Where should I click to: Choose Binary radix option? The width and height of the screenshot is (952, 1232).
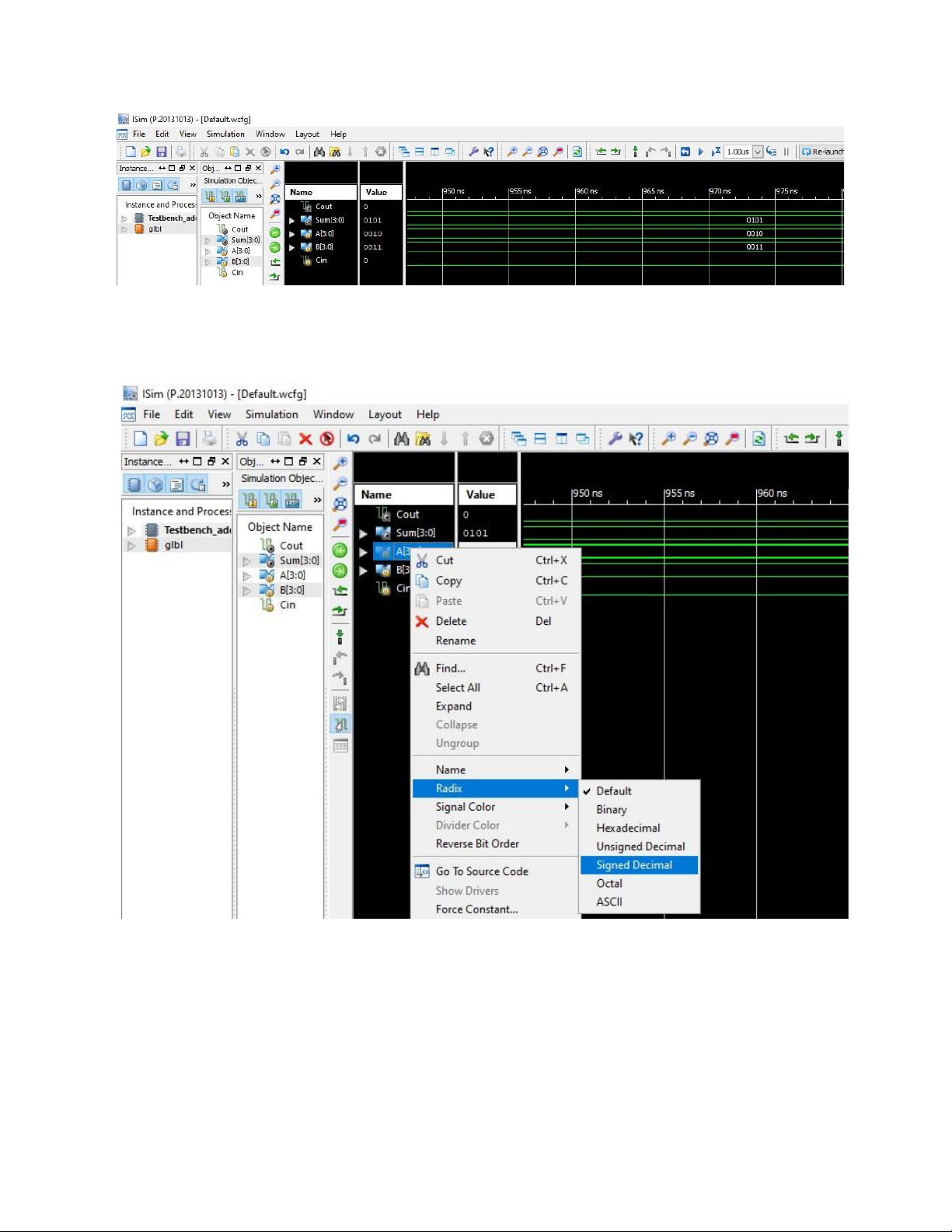click(x=640, y=809)
